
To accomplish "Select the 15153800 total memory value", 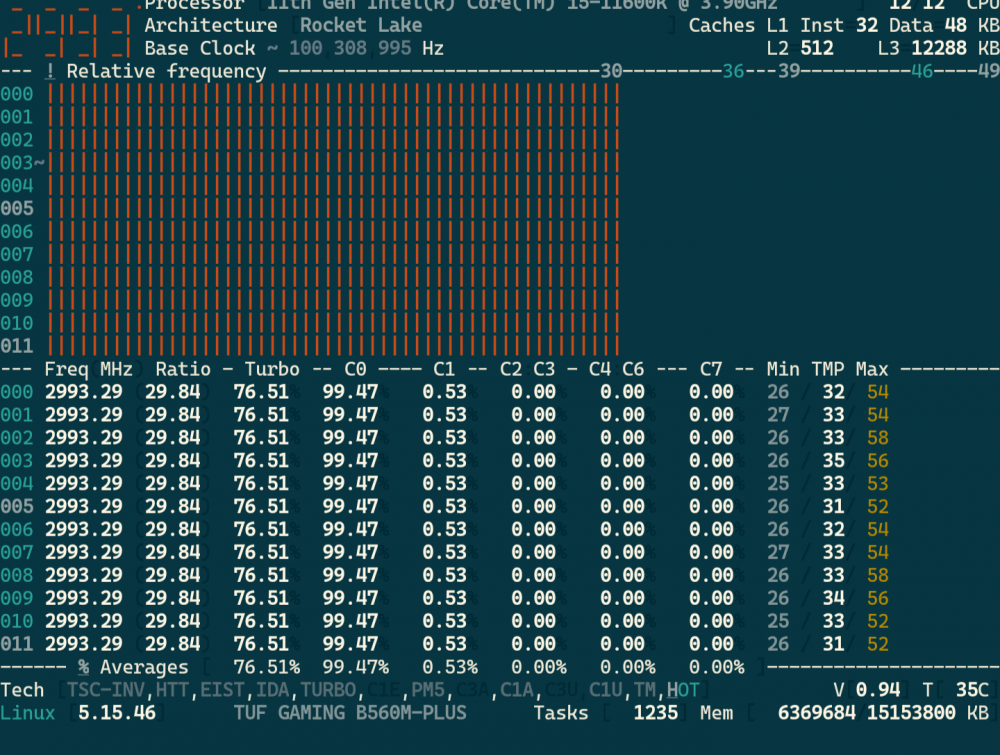I will 911,714.
